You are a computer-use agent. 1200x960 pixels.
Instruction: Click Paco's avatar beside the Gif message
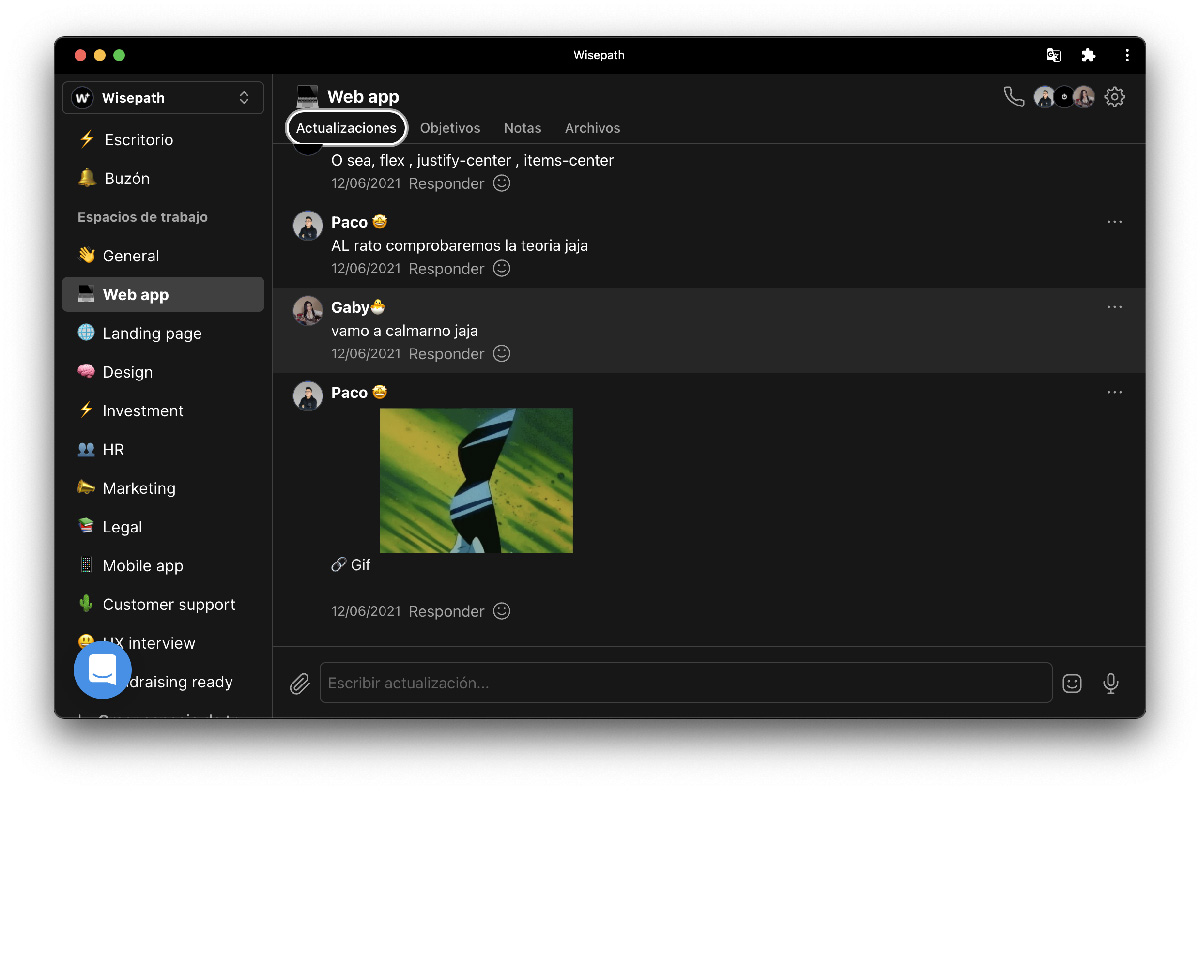pyautogui.click(x=307, y=396)
